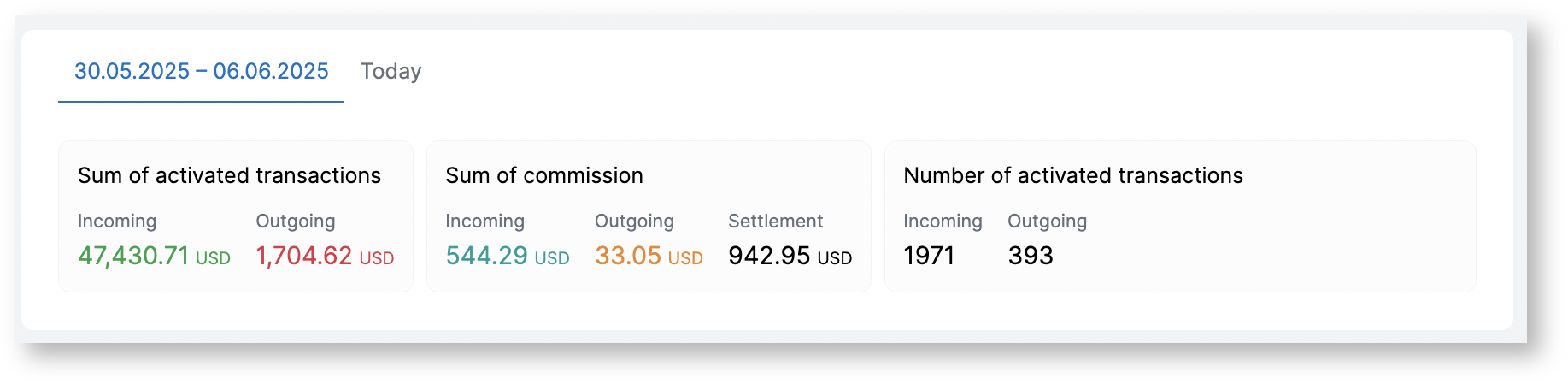Click the Sum of activated transactions heading

pyautogui.click(x=229, y=175)
